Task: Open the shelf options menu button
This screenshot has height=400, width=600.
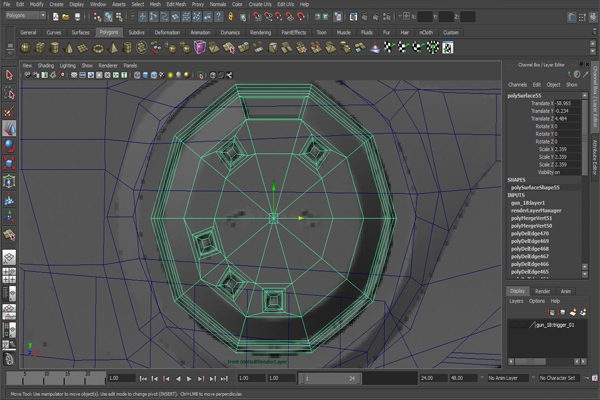Action: point(10,54)
